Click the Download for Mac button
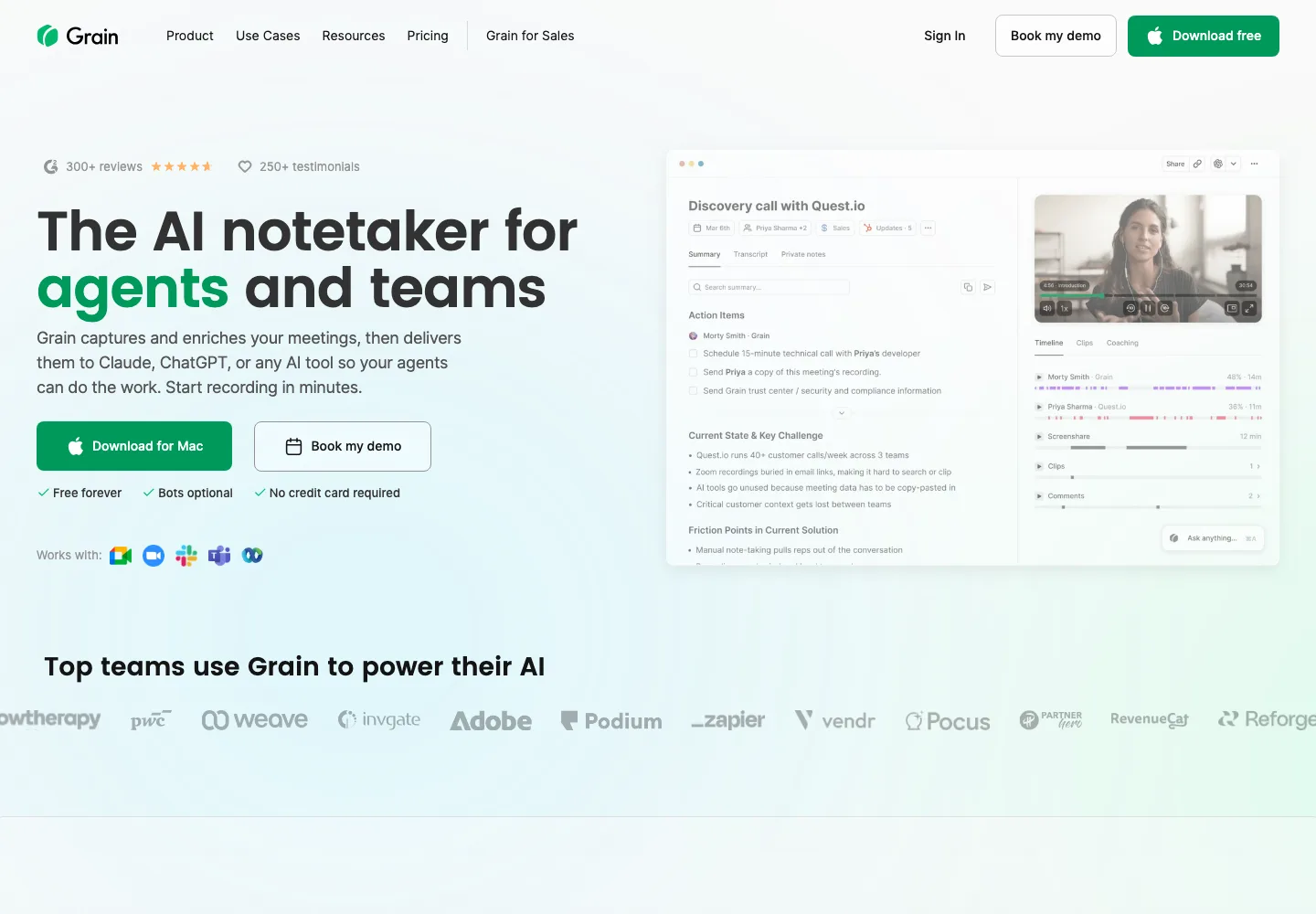 click(134, 446)
